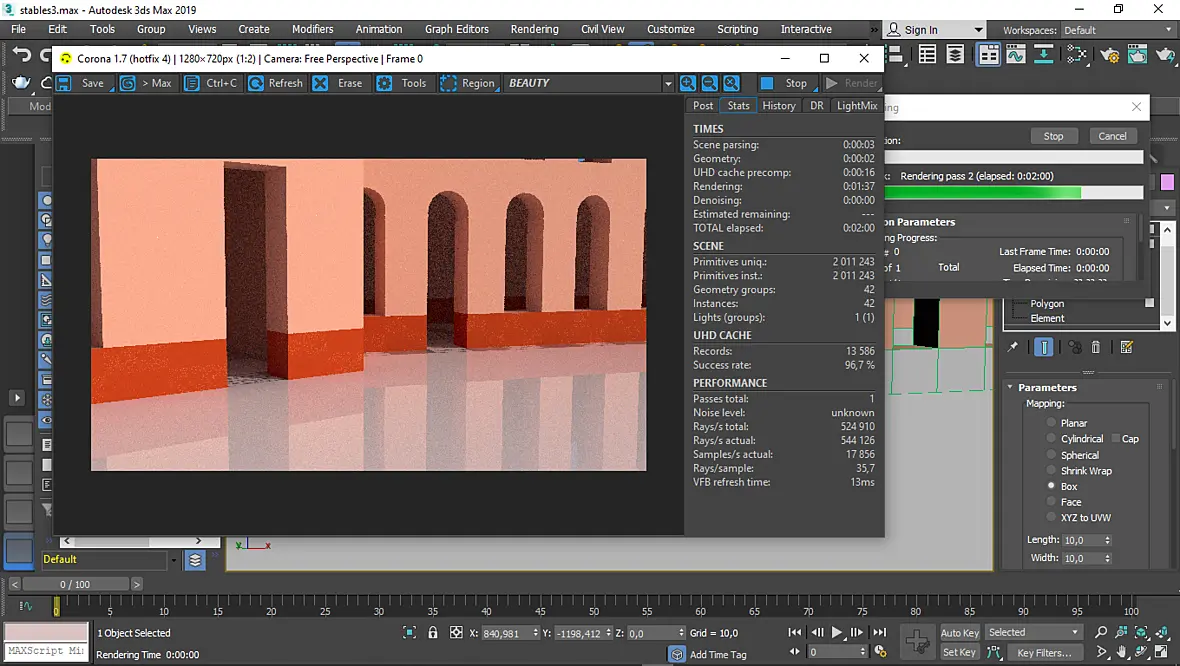Toggle Auto Key mode
This screenshot has width=1180, height=666.
[960, 633]
